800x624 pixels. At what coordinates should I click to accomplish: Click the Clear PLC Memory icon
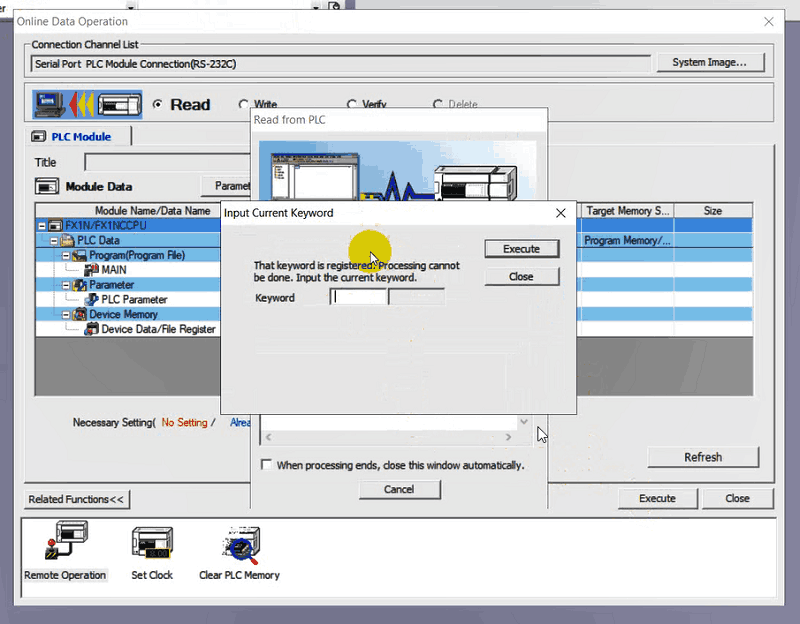click(x=239, y=543)
